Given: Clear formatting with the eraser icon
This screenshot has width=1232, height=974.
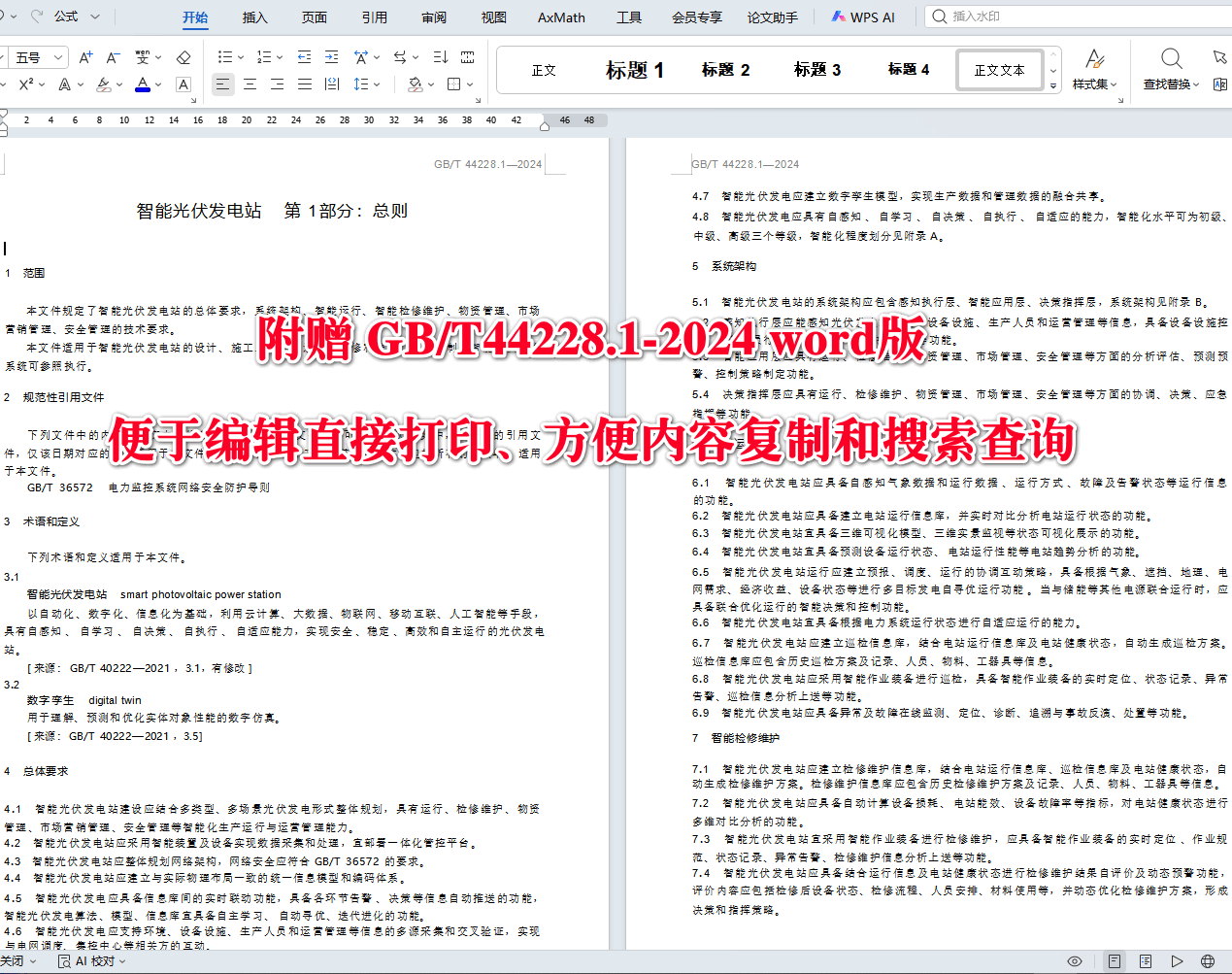Looking at the screenshot, I should click(183, 57).
